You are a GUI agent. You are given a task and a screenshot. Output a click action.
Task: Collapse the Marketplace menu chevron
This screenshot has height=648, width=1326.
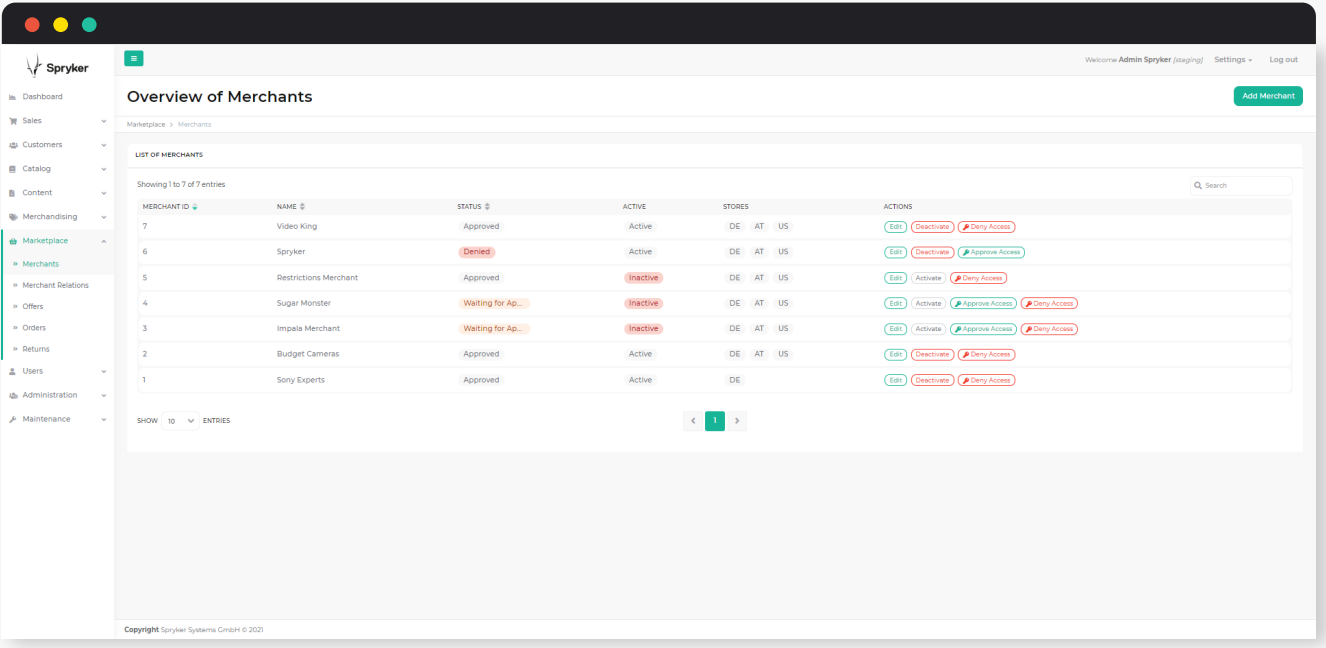pos(104,241)
